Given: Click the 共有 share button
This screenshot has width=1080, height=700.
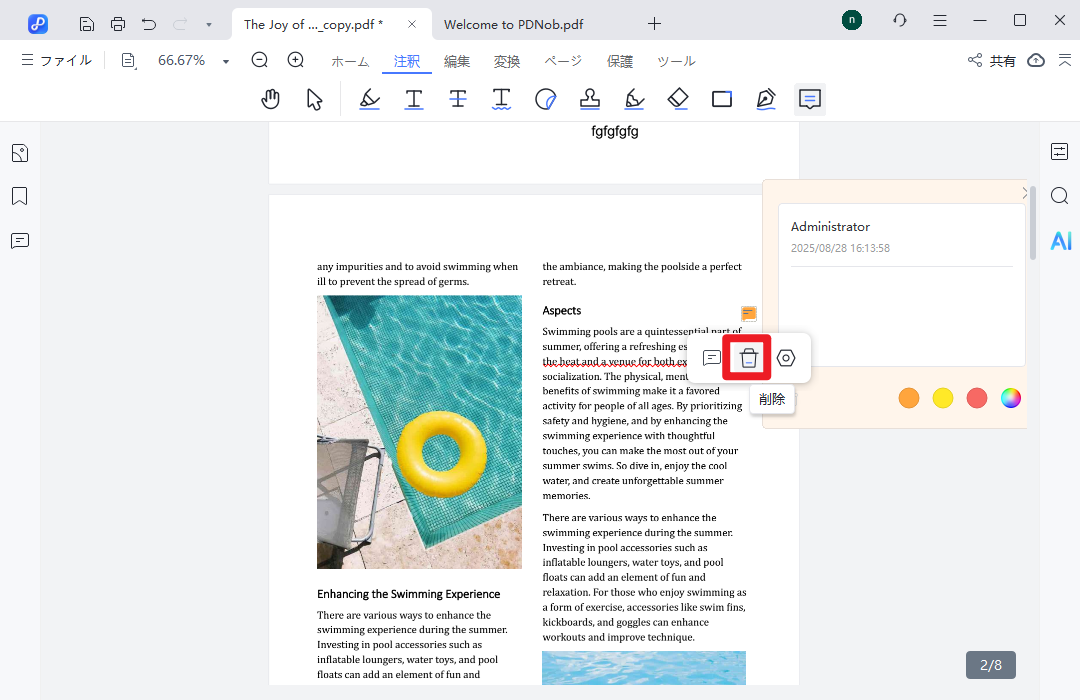Looking at the screenshot, I should point(992,61).
